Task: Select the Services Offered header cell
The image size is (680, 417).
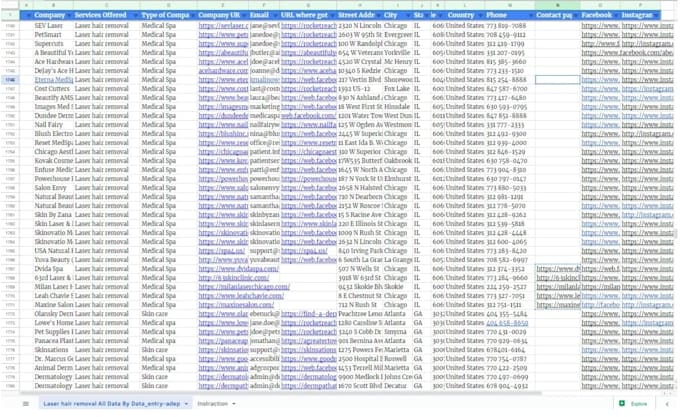Action: click(107, 15)
